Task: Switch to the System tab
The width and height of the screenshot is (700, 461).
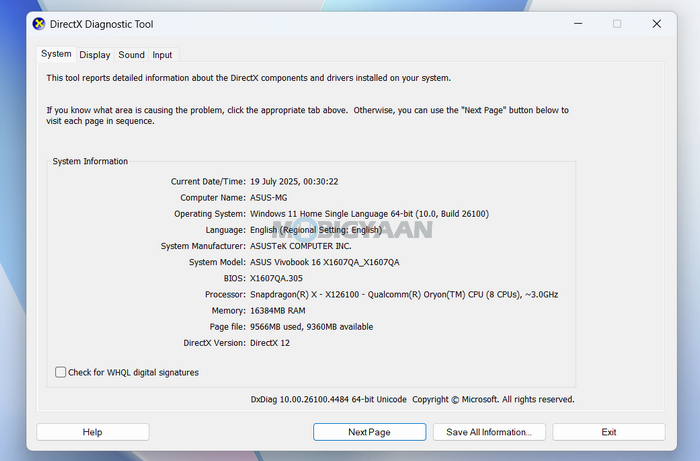Action: [x=56, y=54]
